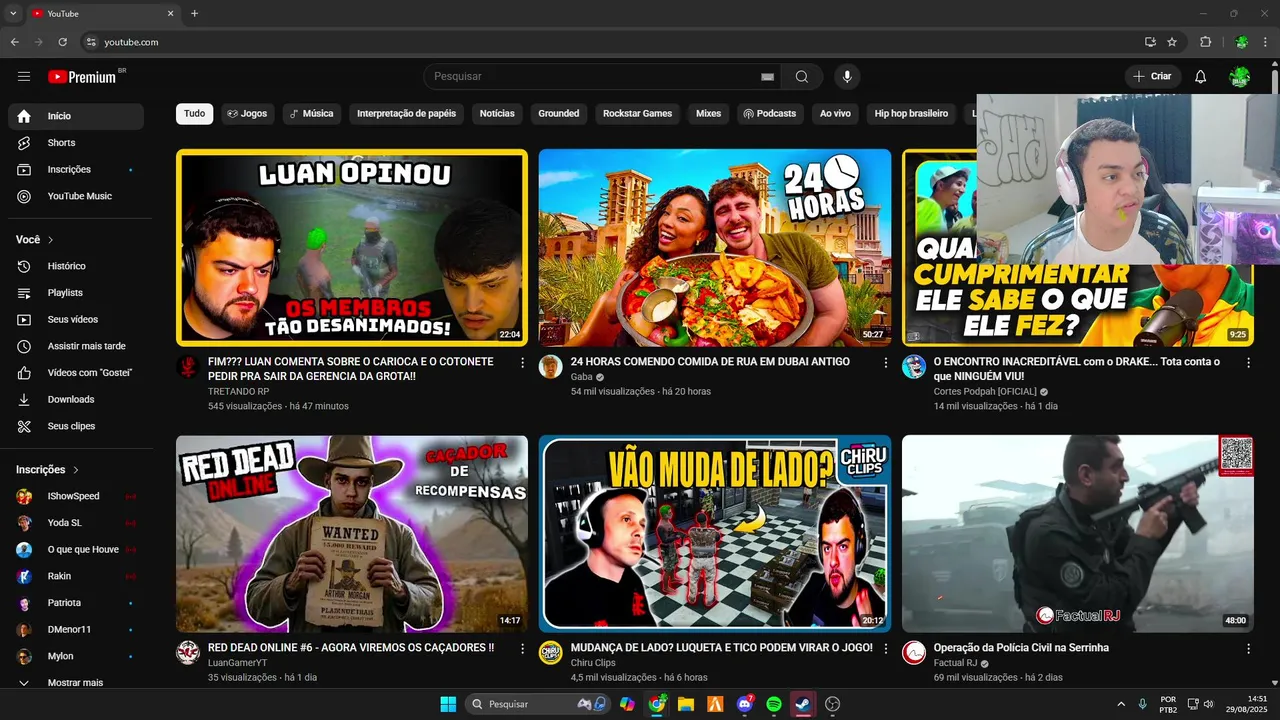
Task: Open more options for Operação da Polícia video
Action: (1248, 649)
